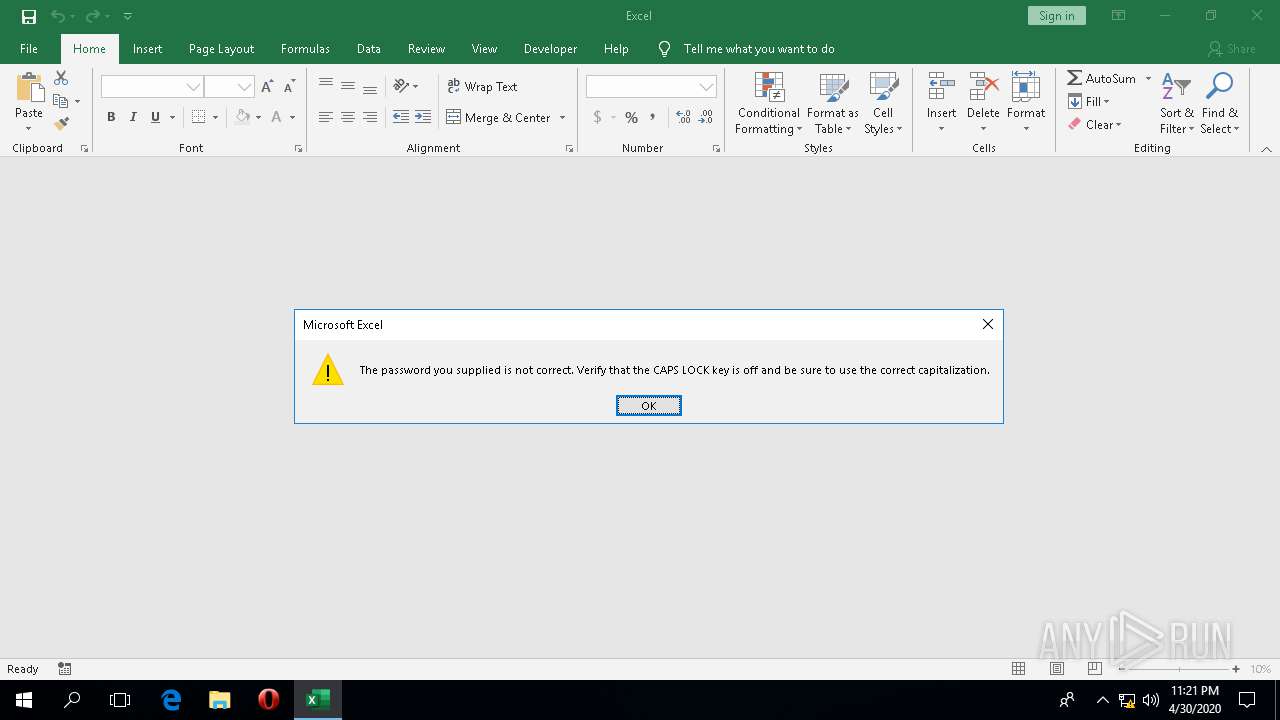The width and height of the screenshot is (1280, 720).
Task: Toggle Center alignment
Action: click(348, 117)
